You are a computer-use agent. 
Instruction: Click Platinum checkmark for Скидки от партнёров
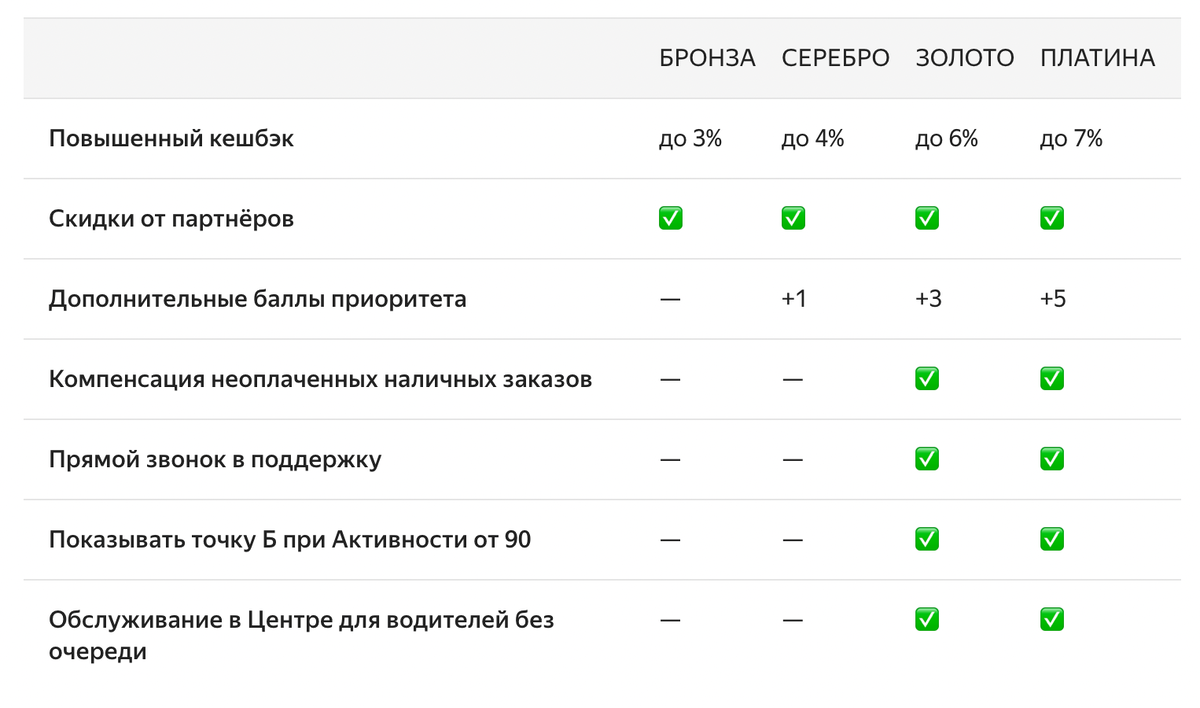(x=1052, y=218)
